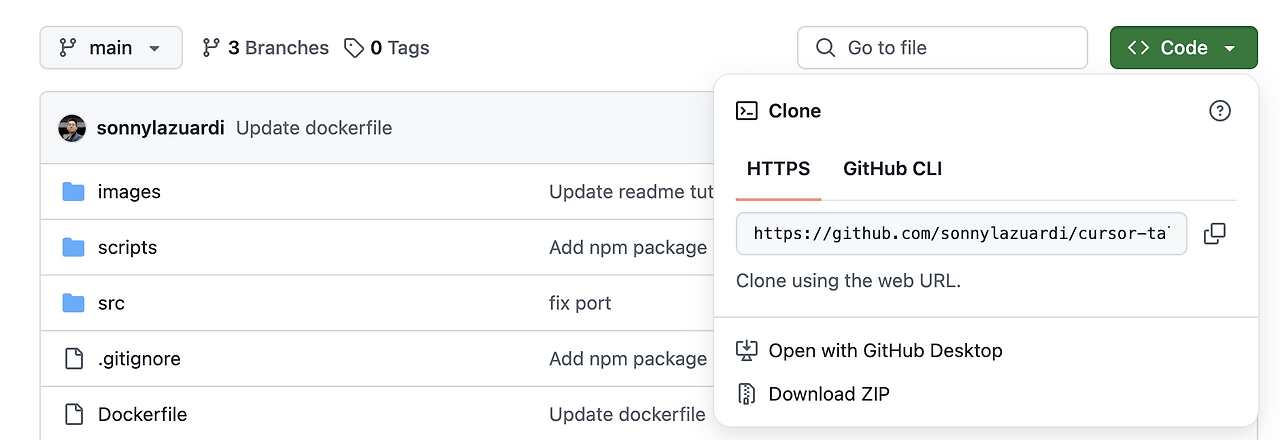Open the 0 Tags link

(387, 48)
